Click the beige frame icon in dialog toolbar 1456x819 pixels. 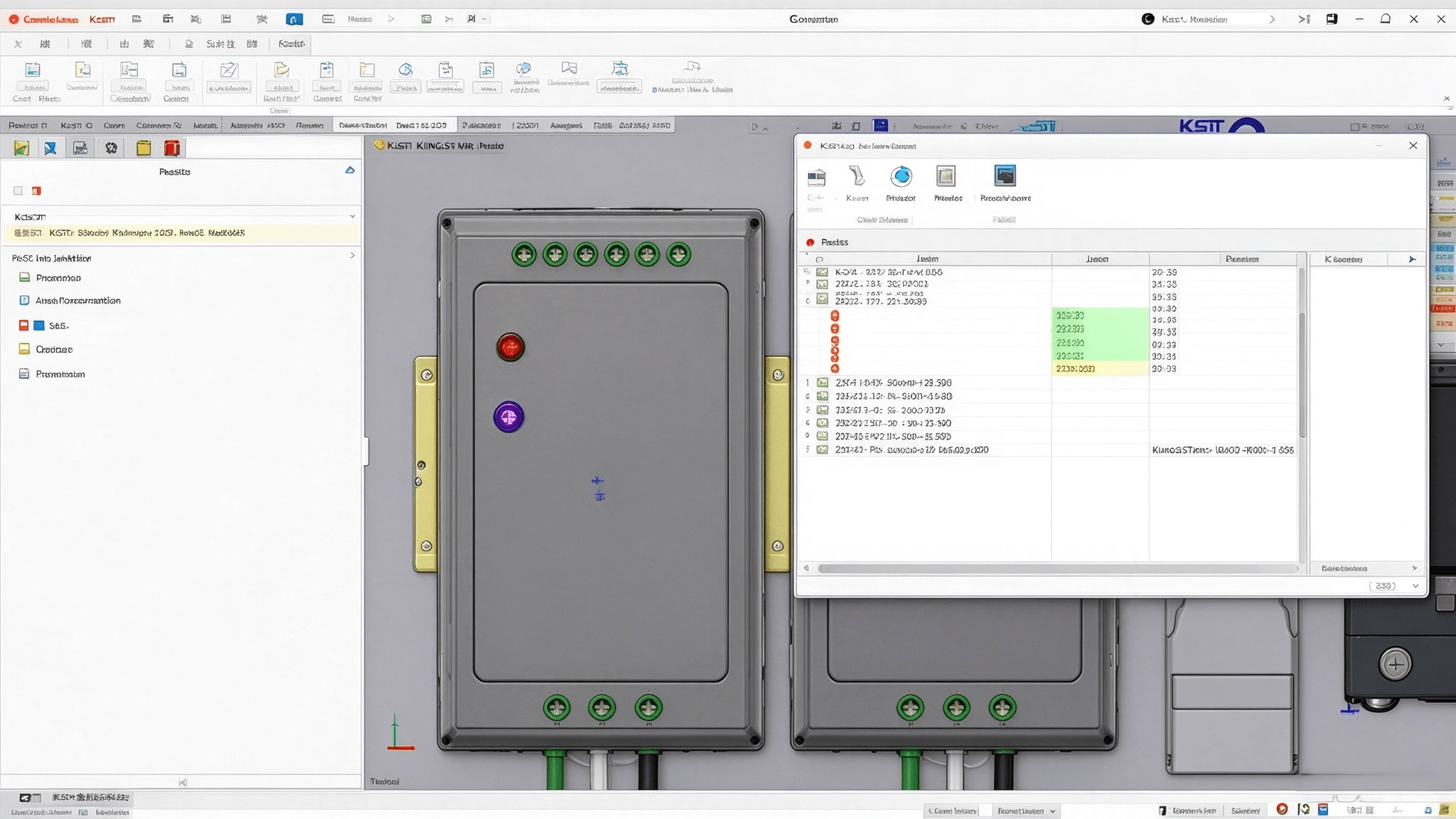point(946,176)
